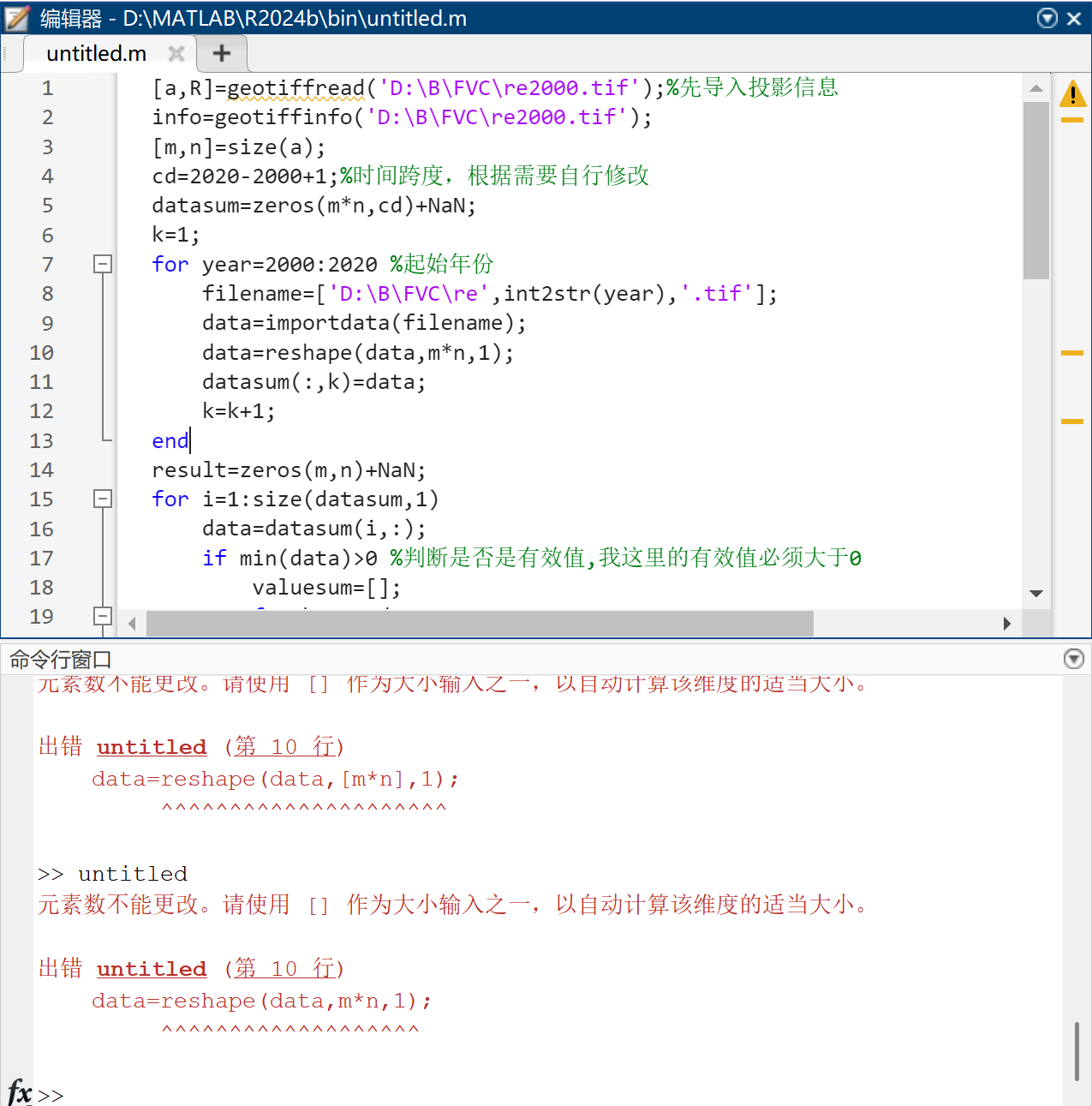Click the 'k=1;' code line

pos(176,236)
